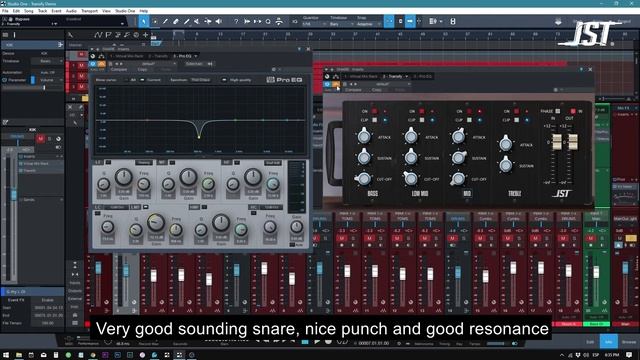Select the Split tool in the toolbar

click(165, 21)
